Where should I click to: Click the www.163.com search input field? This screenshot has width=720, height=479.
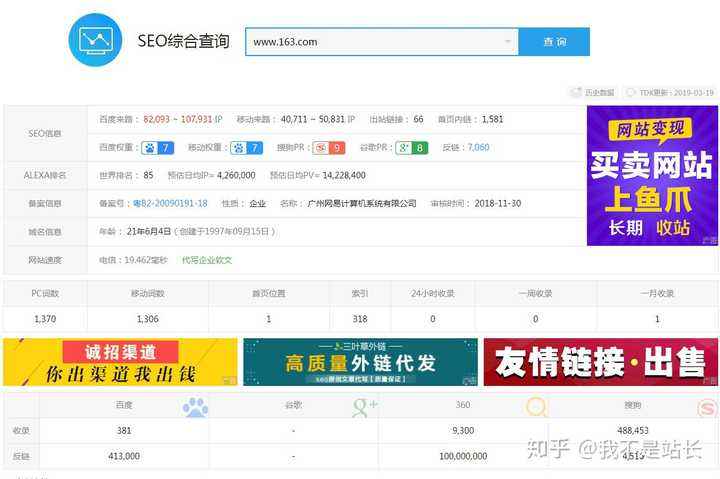pyautogui.click(x=382, y=41)
